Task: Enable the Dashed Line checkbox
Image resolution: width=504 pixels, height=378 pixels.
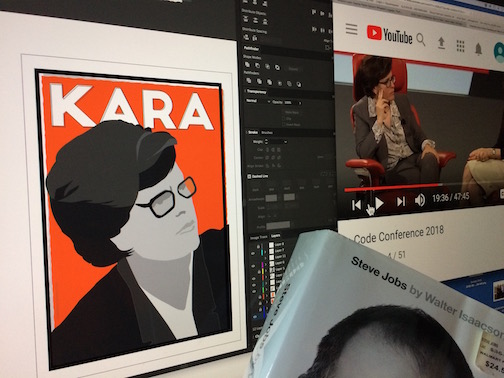Action: click(x=249, y=176)
